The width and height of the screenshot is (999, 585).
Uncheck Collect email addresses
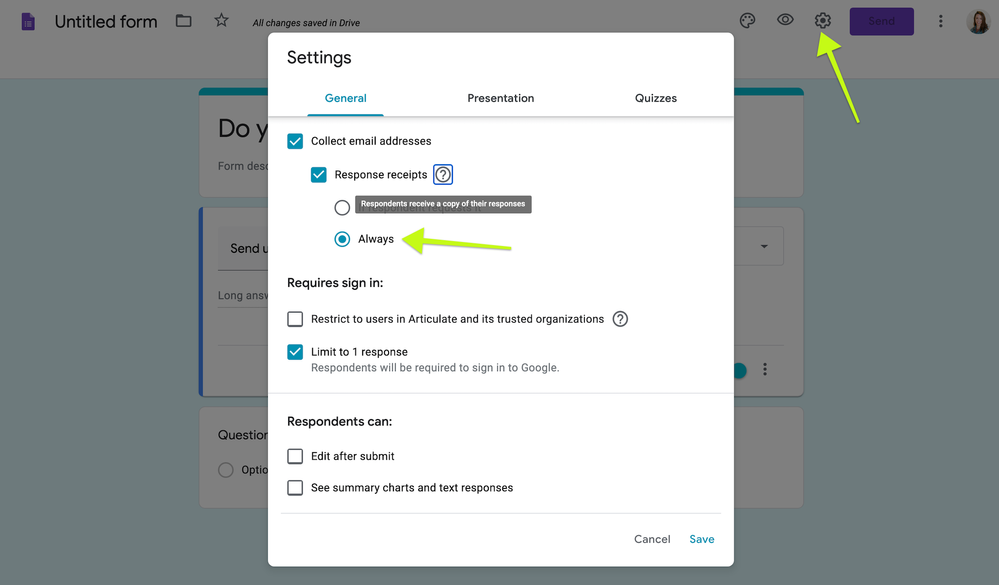(x=295, y=141)
